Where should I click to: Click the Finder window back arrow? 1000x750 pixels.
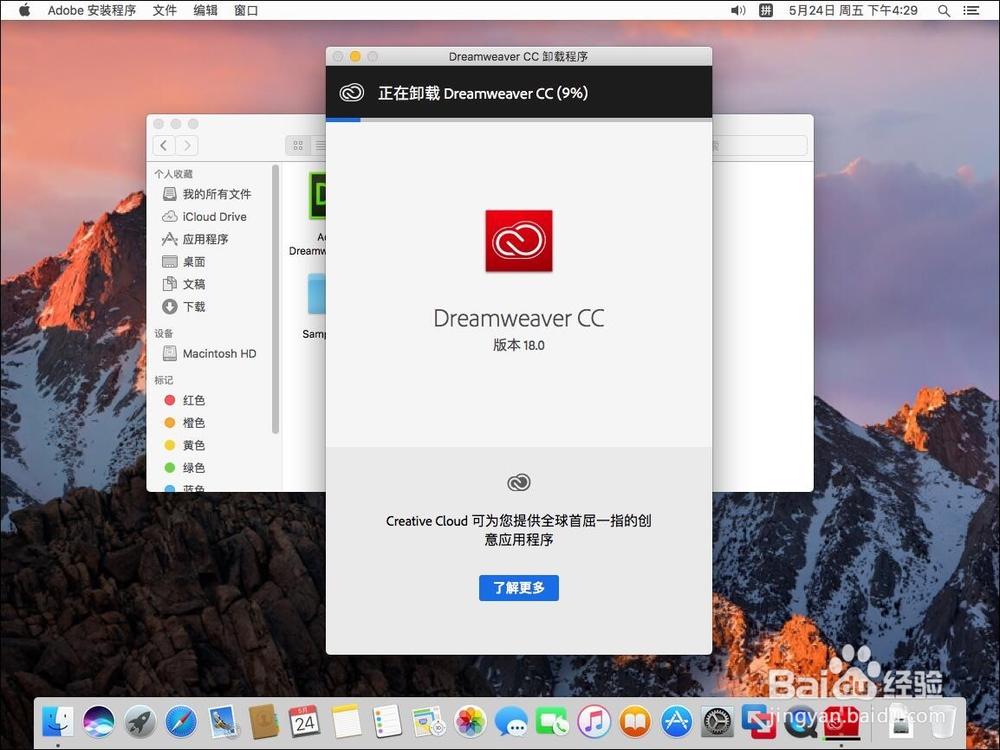[x=164, y=145]
